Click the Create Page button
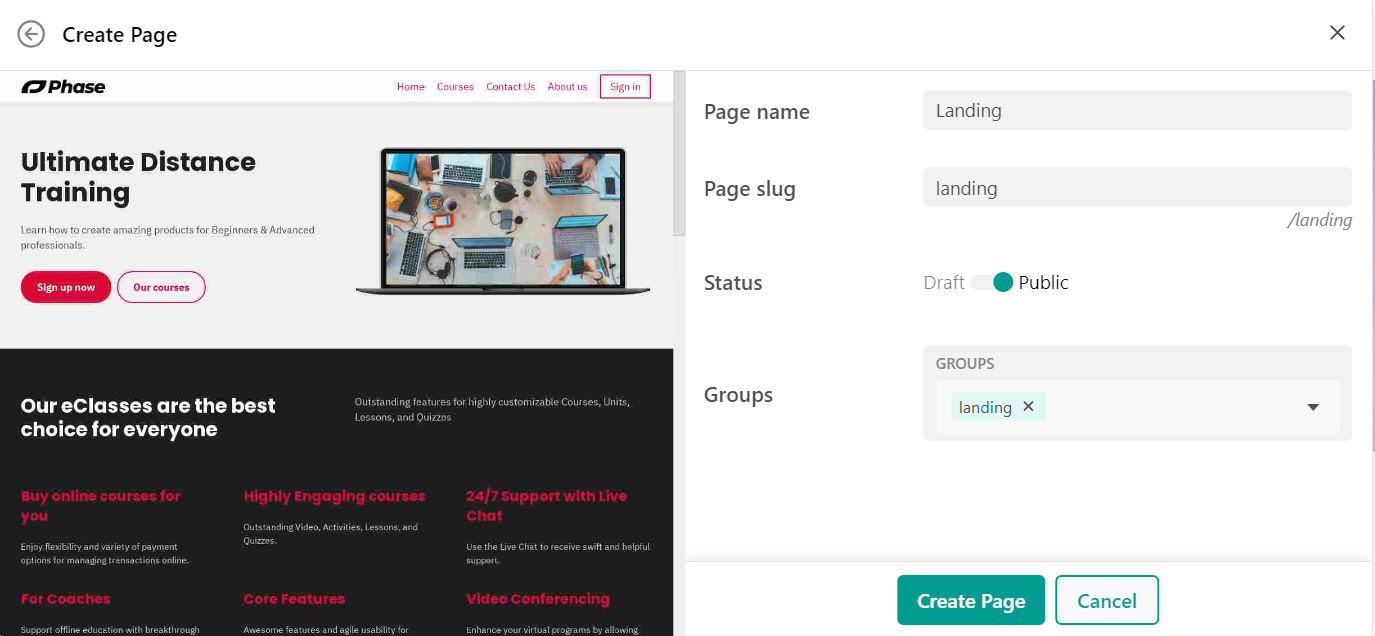Screen dimensions: 1375x636 (x=971, y=601)
